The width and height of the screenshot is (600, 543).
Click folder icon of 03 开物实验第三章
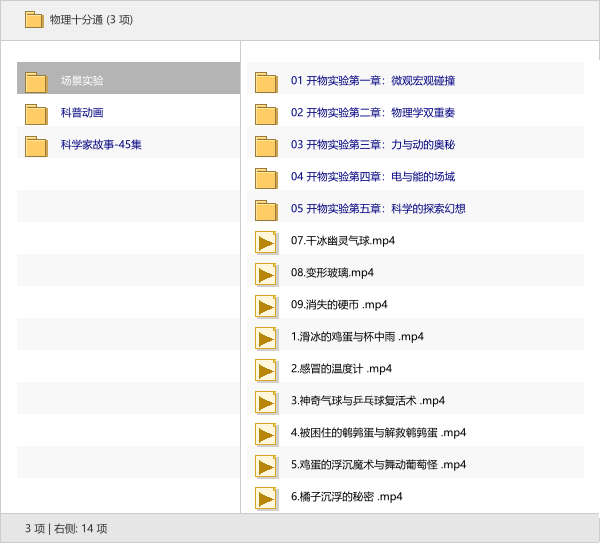(x=265, y=146)
